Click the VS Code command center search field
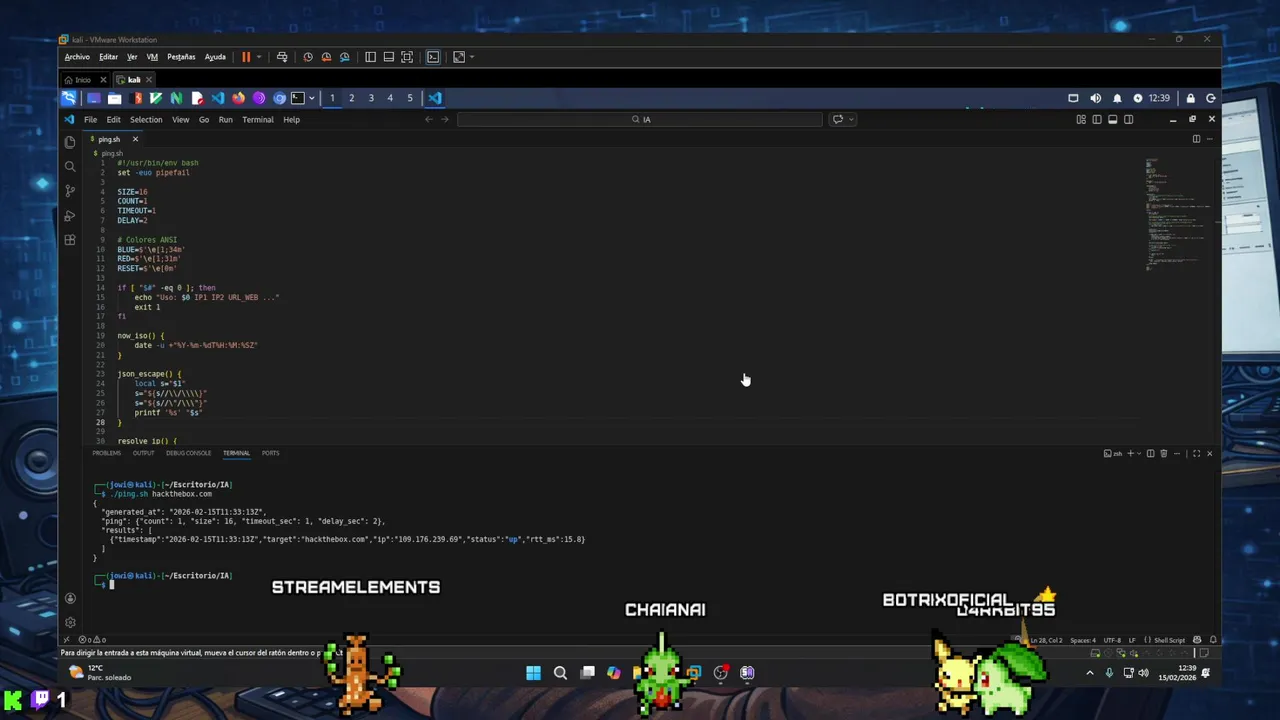 [640, 119]
